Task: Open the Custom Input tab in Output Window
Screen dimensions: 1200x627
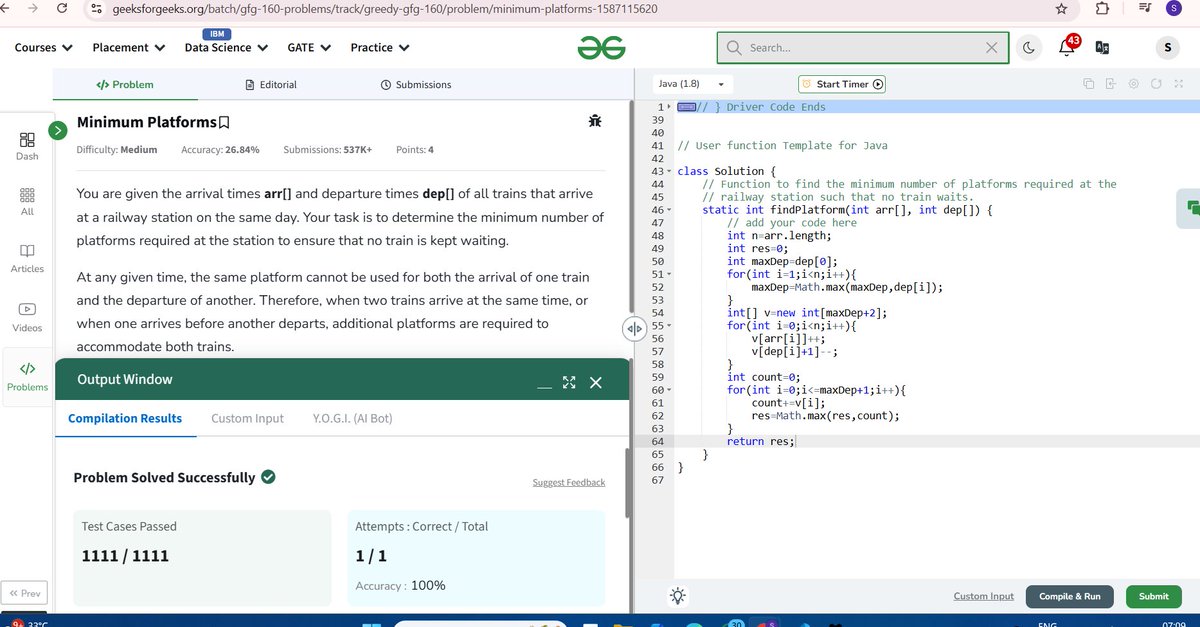Action: point(246,418)
